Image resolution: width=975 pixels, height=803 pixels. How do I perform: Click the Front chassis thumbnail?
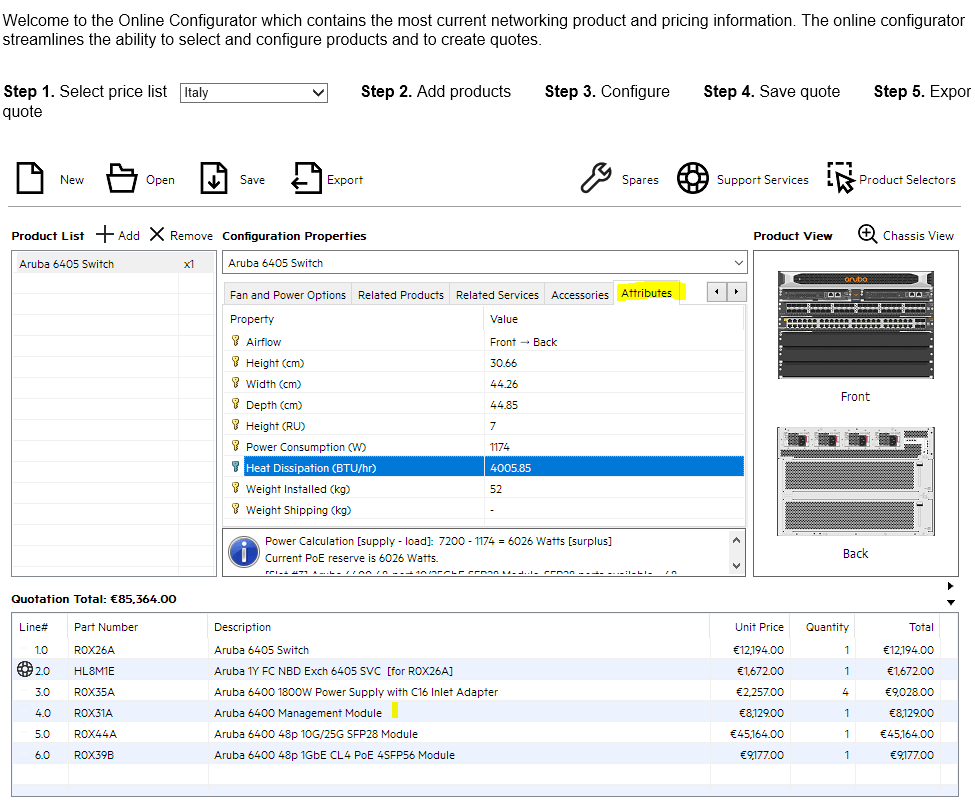coord(856,325)
